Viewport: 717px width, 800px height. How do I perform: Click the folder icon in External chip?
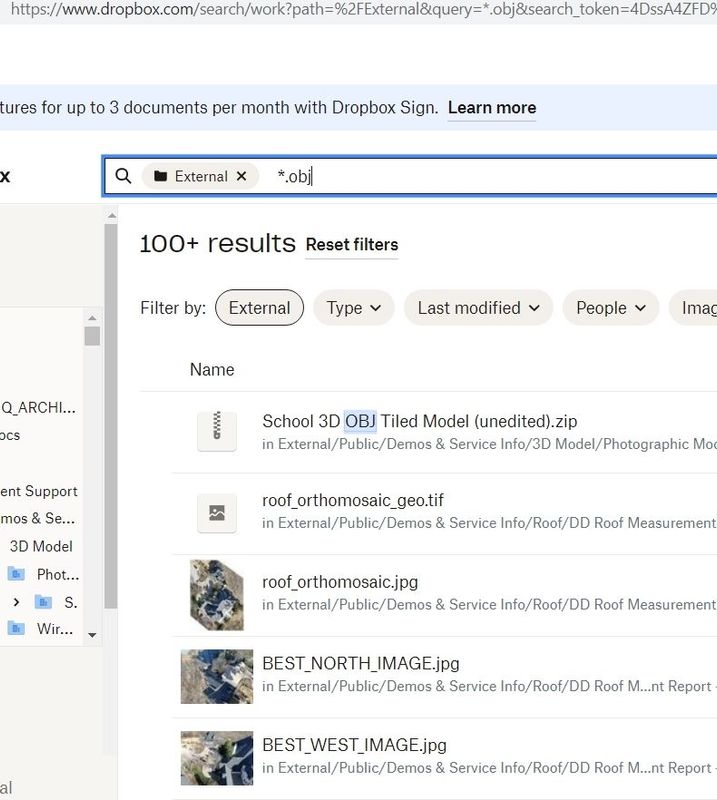pyautogui.click(x=160, y=176)
